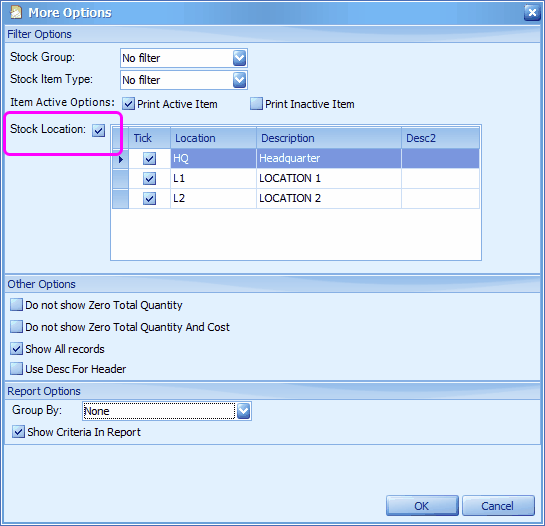Enable Do not show Zero Total Quantity
The width and height of the screenshot is (545, 526).
tap(16, 305)
